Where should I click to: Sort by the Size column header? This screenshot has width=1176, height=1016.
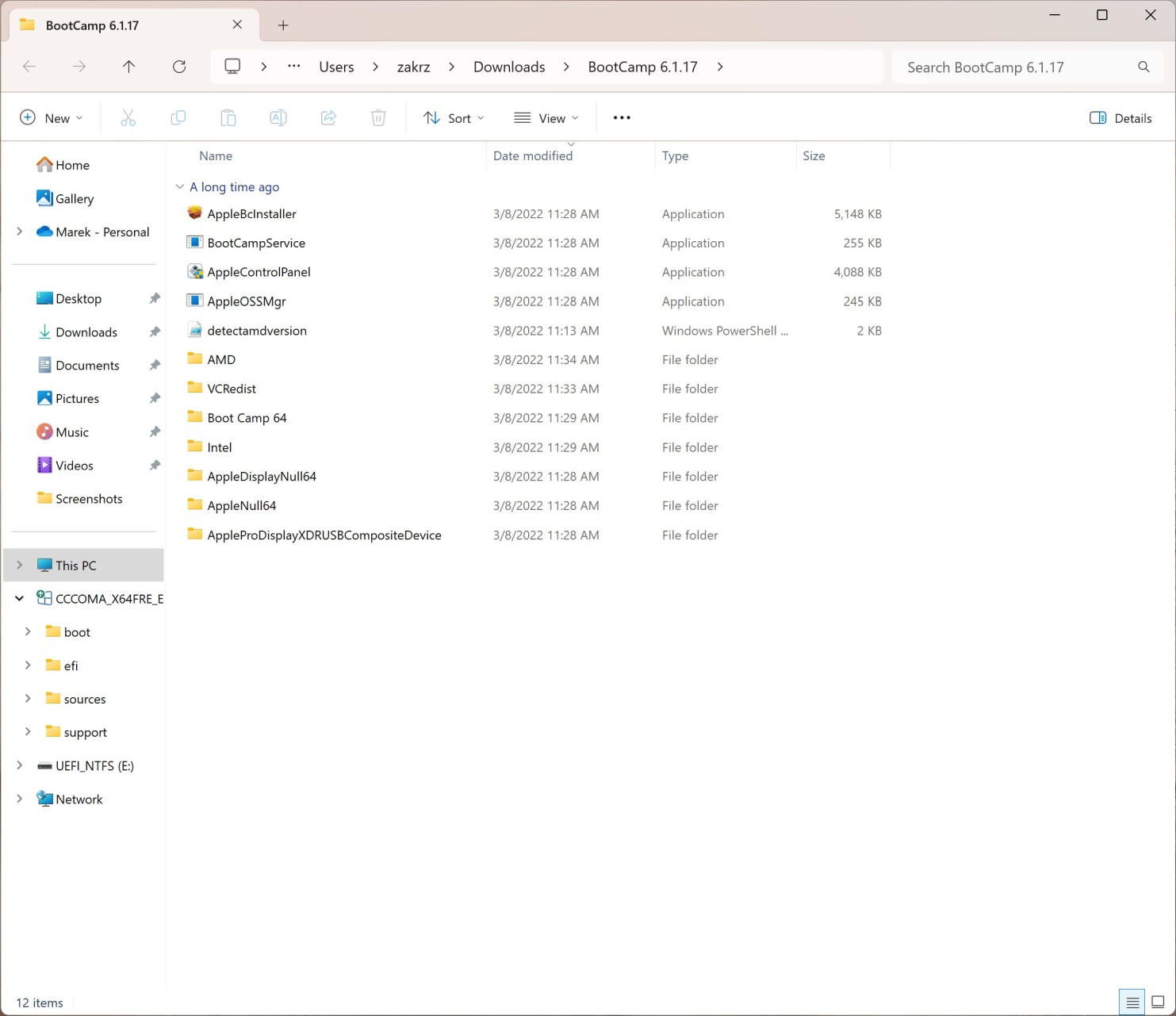(x=814, y=155)
